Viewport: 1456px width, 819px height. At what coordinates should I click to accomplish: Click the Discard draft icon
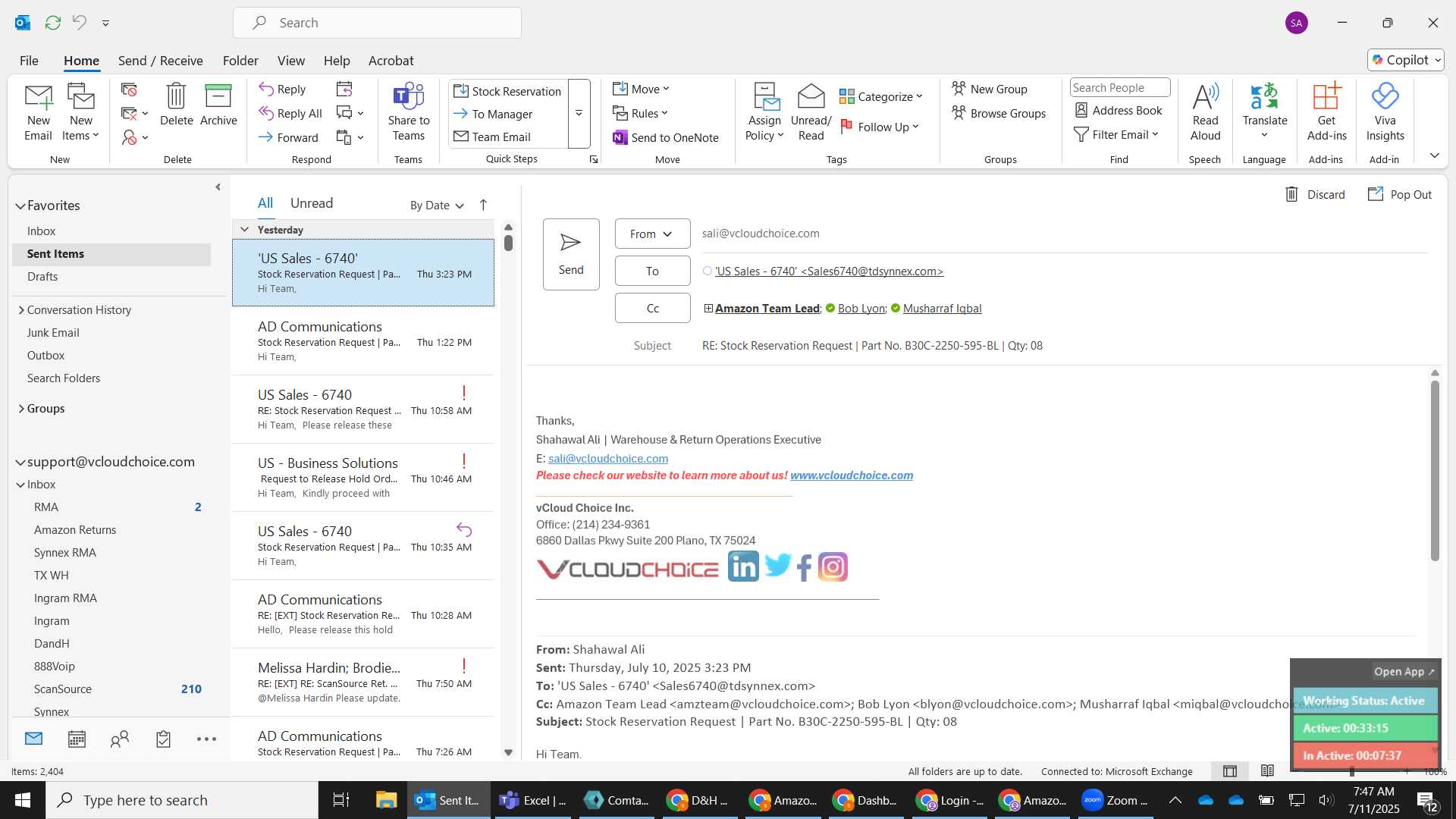click(1291, 194)
